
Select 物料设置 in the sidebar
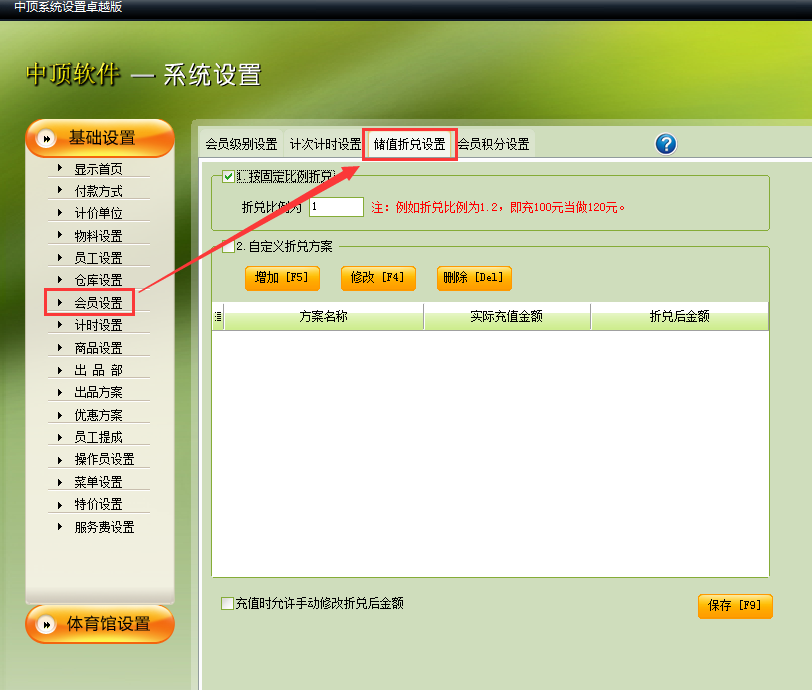(x=98, y=236)
